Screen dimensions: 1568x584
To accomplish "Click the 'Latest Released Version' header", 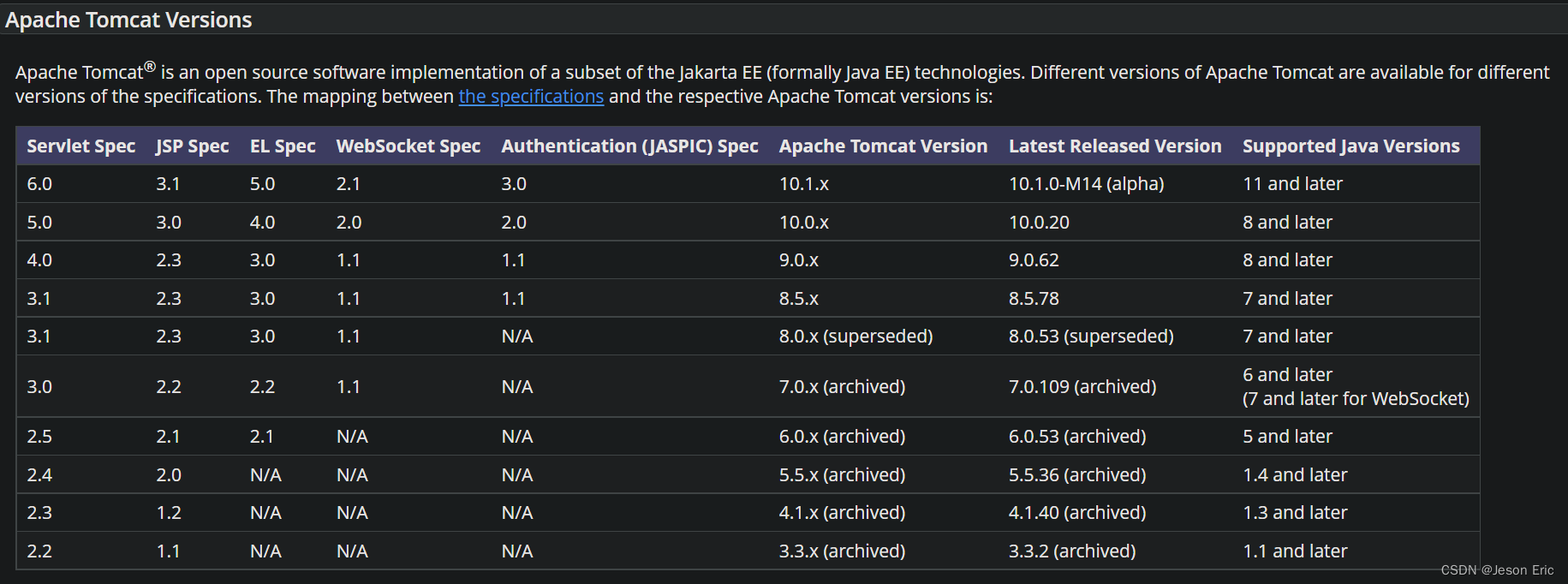I will click(x=1115, y=146).
